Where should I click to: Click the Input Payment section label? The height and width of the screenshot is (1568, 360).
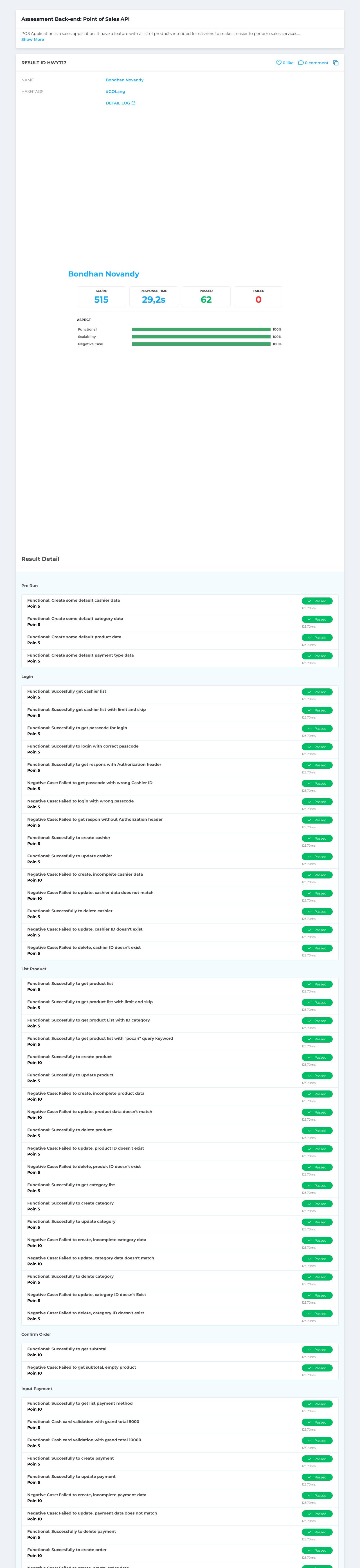point(37,1389)
